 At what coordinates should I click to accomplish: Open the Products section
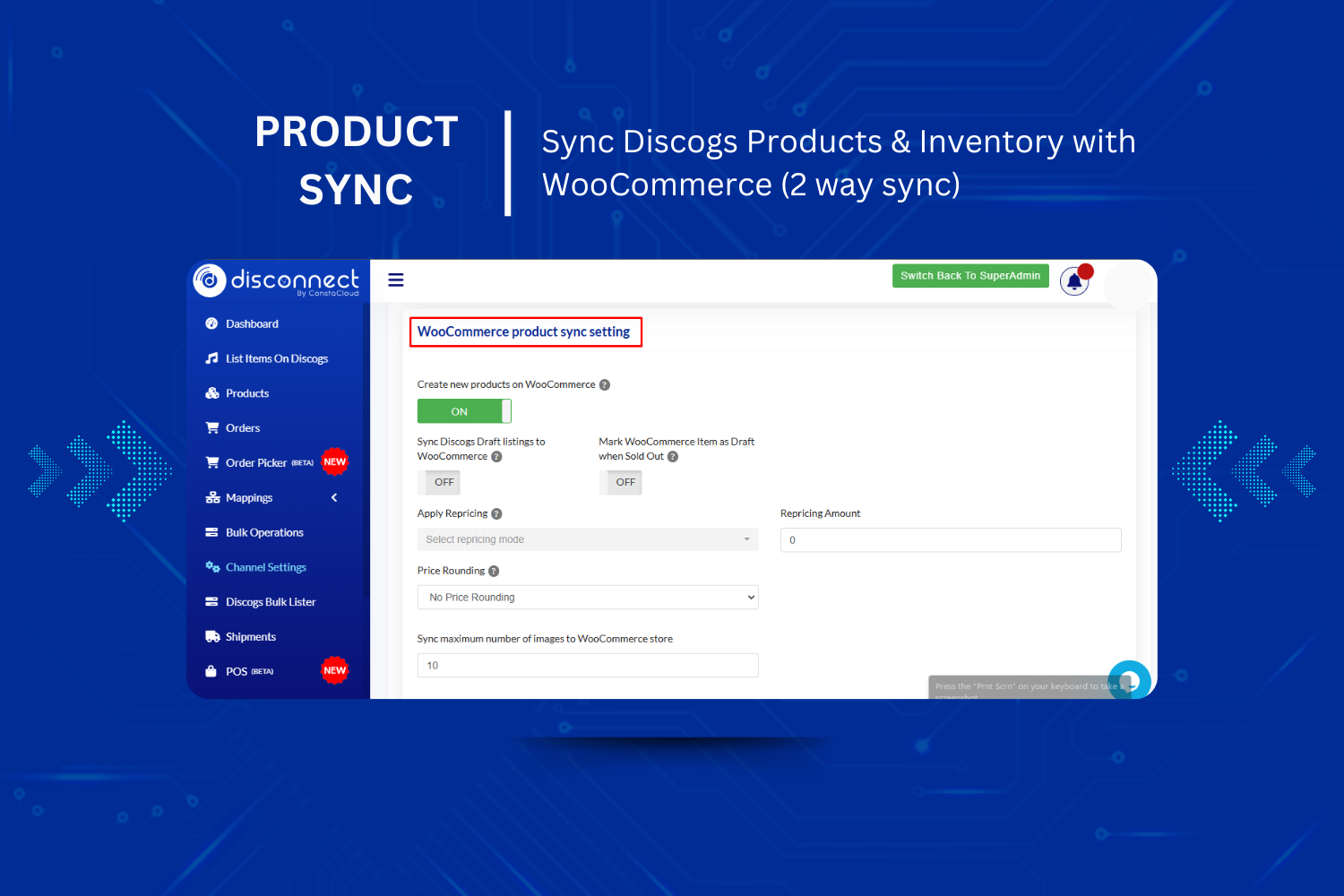click(246, 392)
